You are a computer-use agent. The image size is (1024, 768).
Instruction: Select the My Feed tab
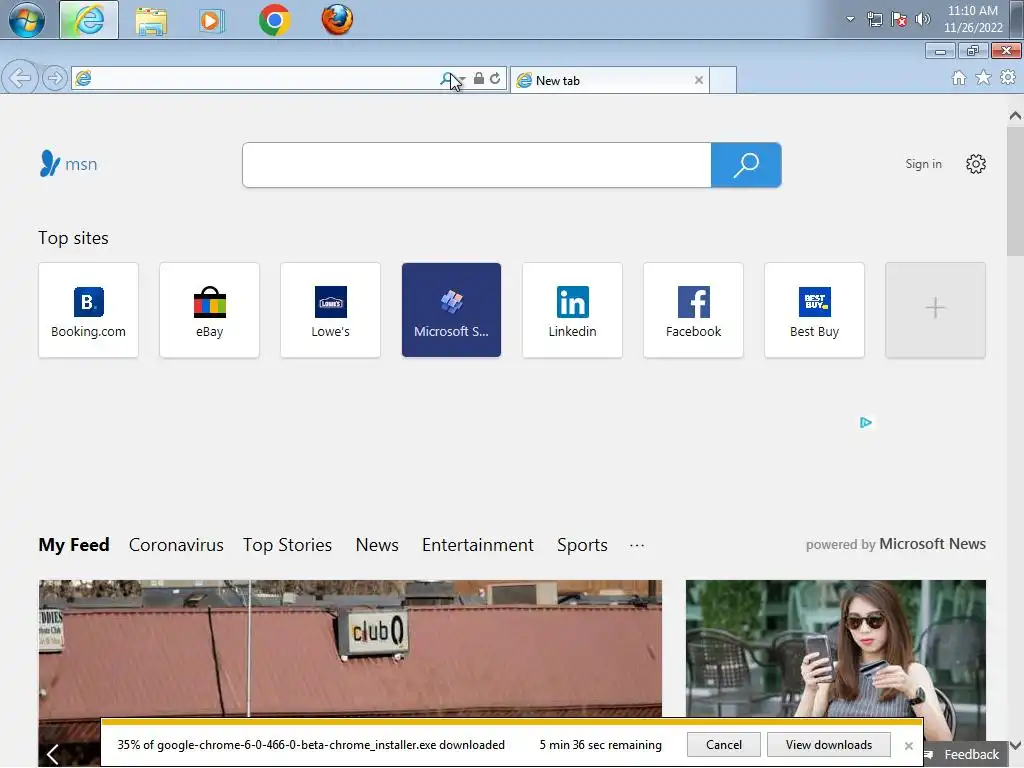(x=74, y=545)
